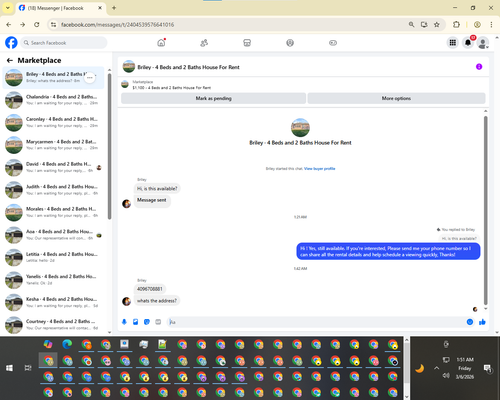Send a thumbs-up like
The width and height of the screenshot is (500, 400).
(x=482, y=322)
